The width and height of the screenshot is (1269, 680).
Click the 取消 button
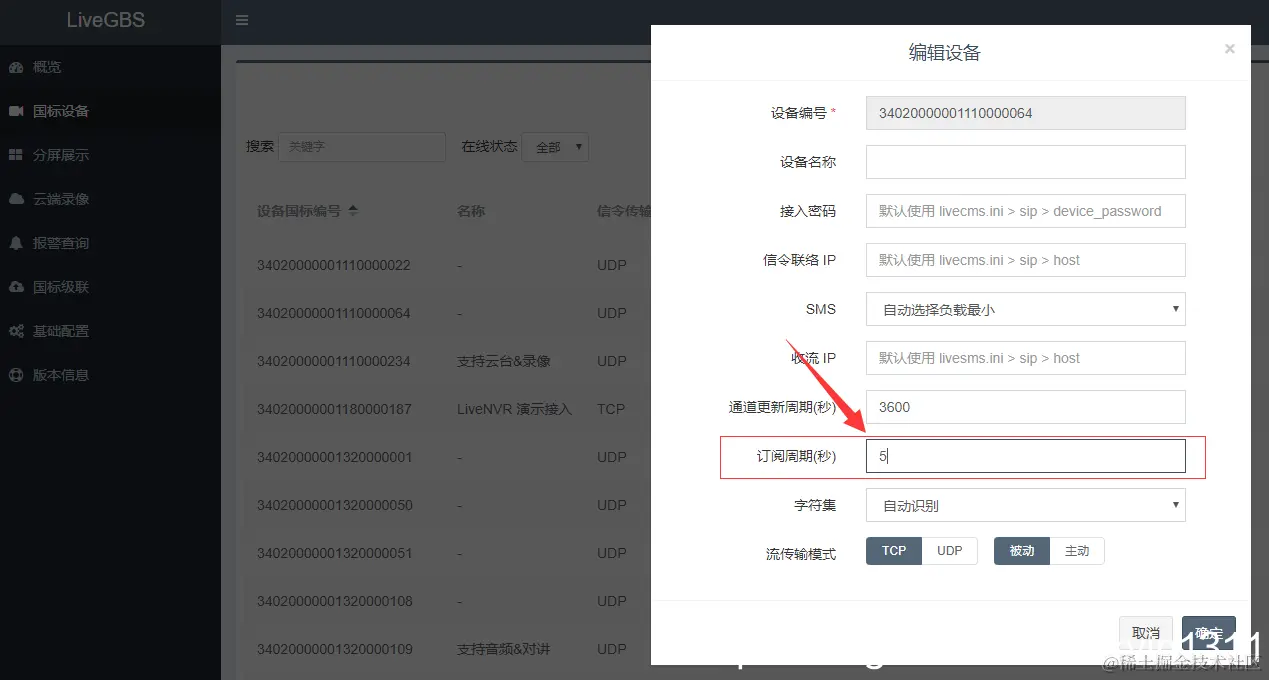pos(1146,633)
